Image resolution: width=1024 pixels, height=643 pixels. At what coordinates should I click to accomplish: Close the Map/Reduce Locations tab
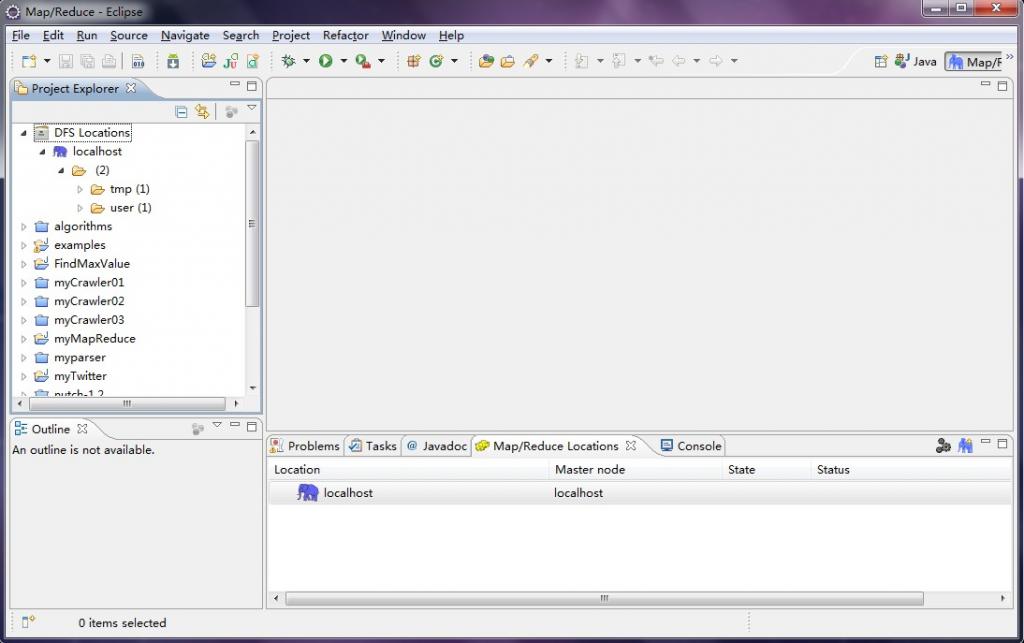click(x=631, y=445)
